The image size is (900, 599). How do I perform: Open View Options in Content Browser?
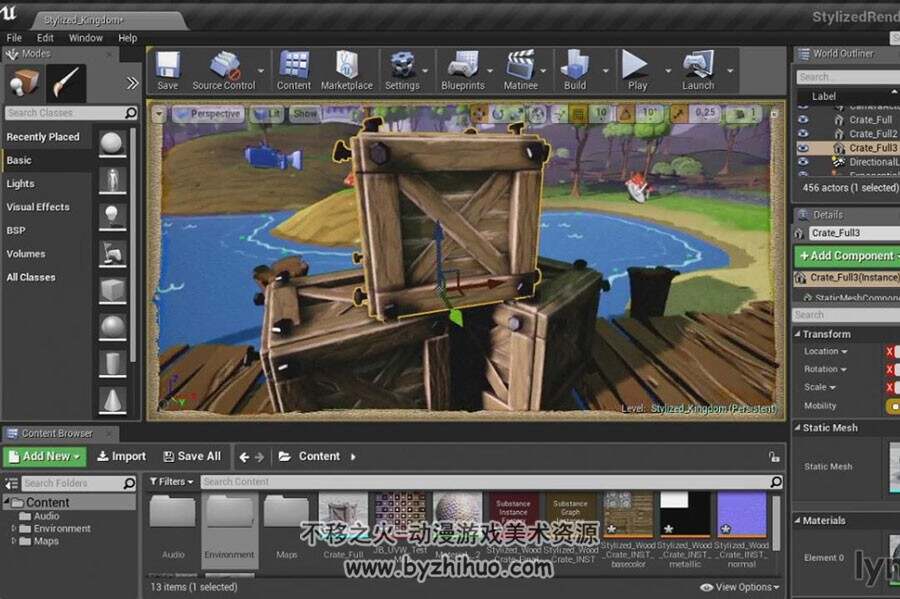740,587
